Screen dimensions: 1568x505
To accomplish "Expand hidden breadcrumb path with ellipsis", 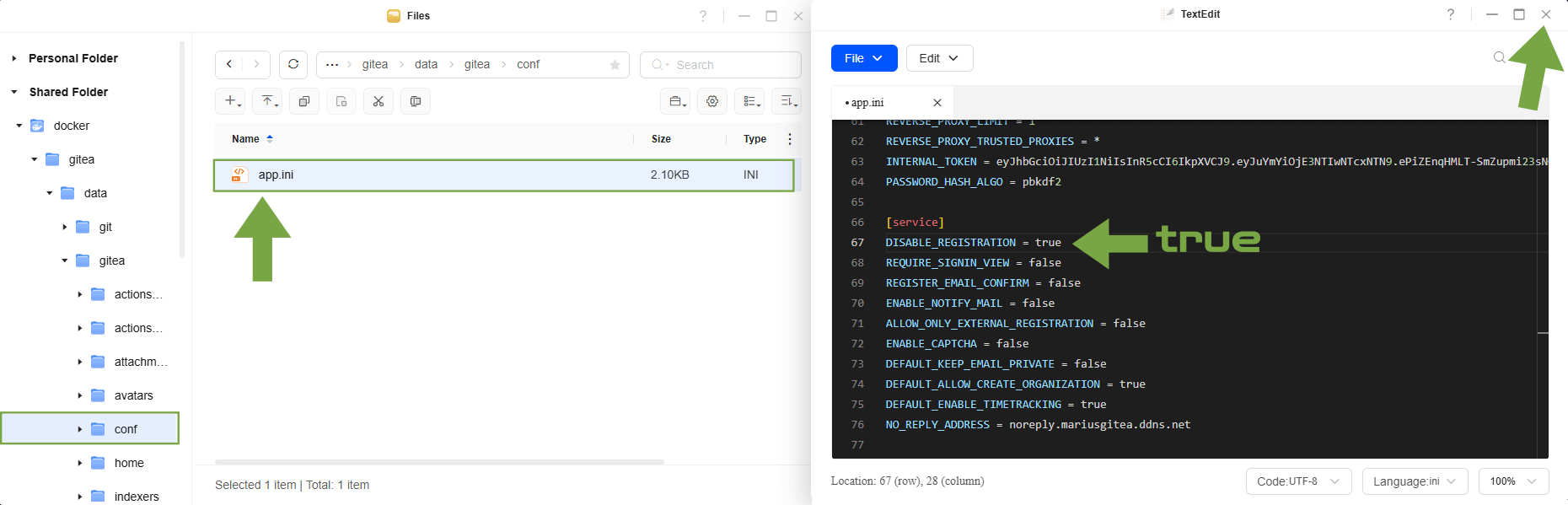I will (332, 64).
